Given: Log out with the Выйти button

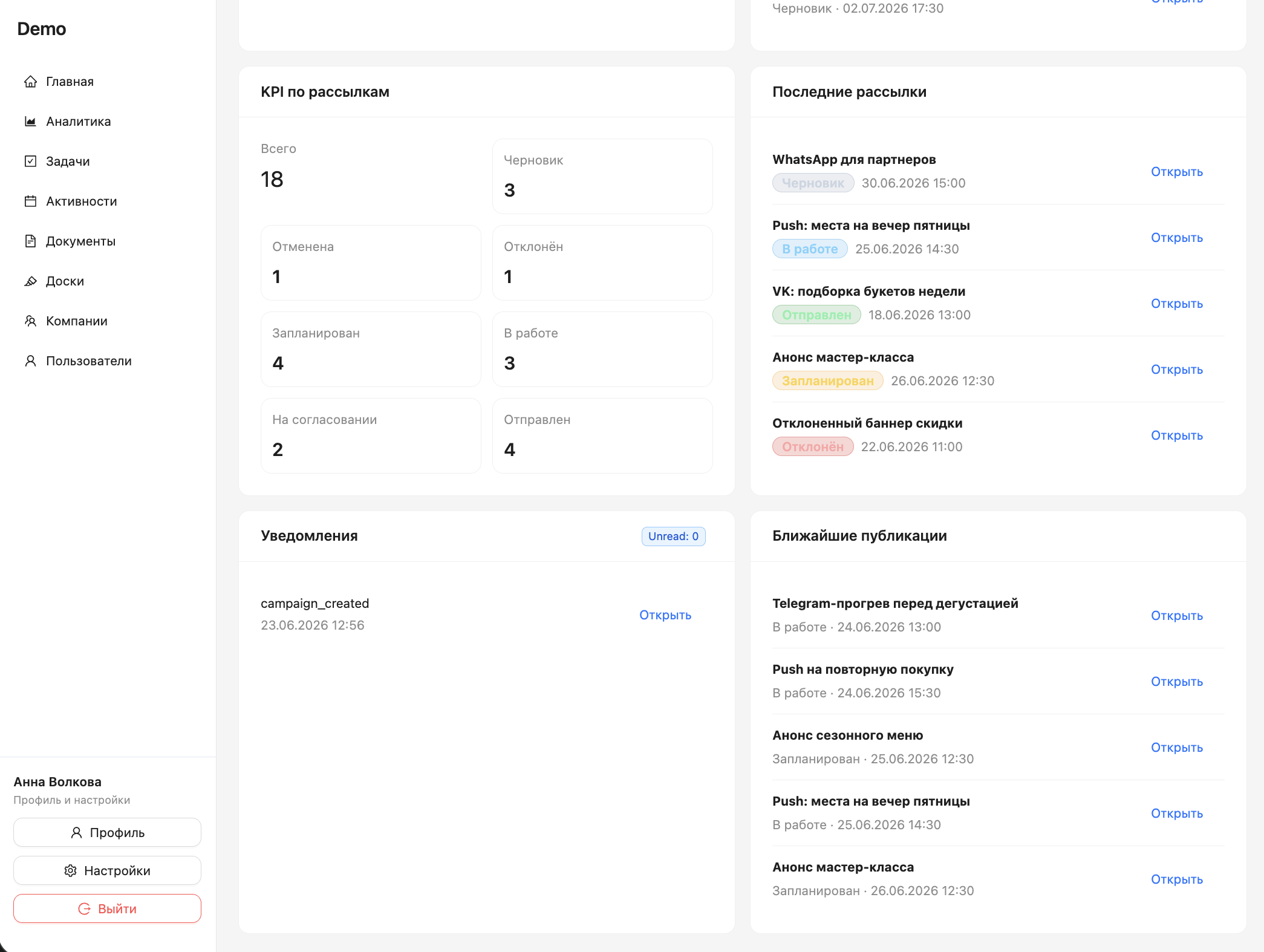Looking at the screenshot, I should pos(108,909).
